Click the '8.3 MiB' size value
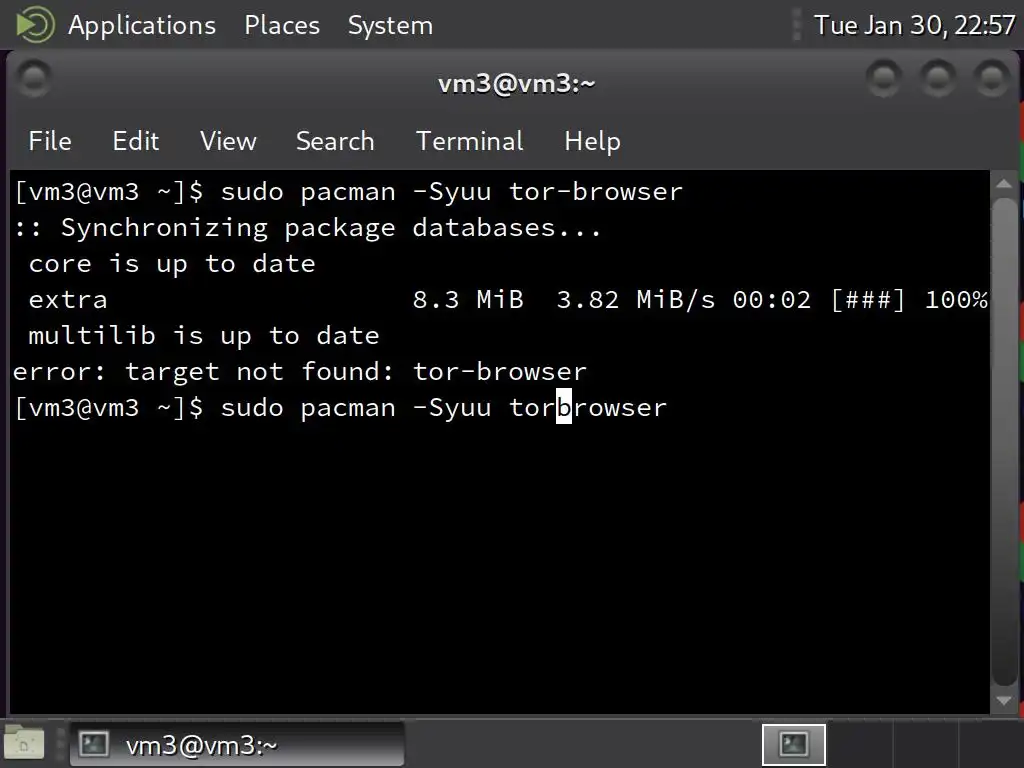The height and width of the screenshot is (768, 1024). click(468, 300)
